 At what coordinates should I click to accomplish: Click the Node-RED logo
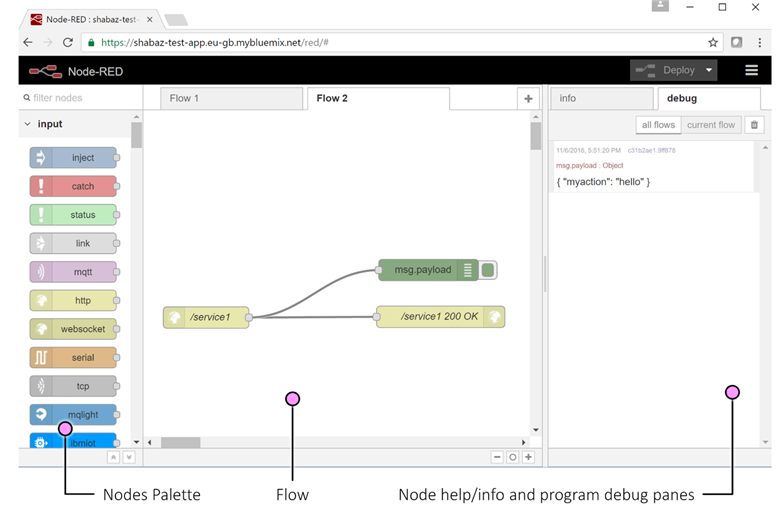point(45,72)
